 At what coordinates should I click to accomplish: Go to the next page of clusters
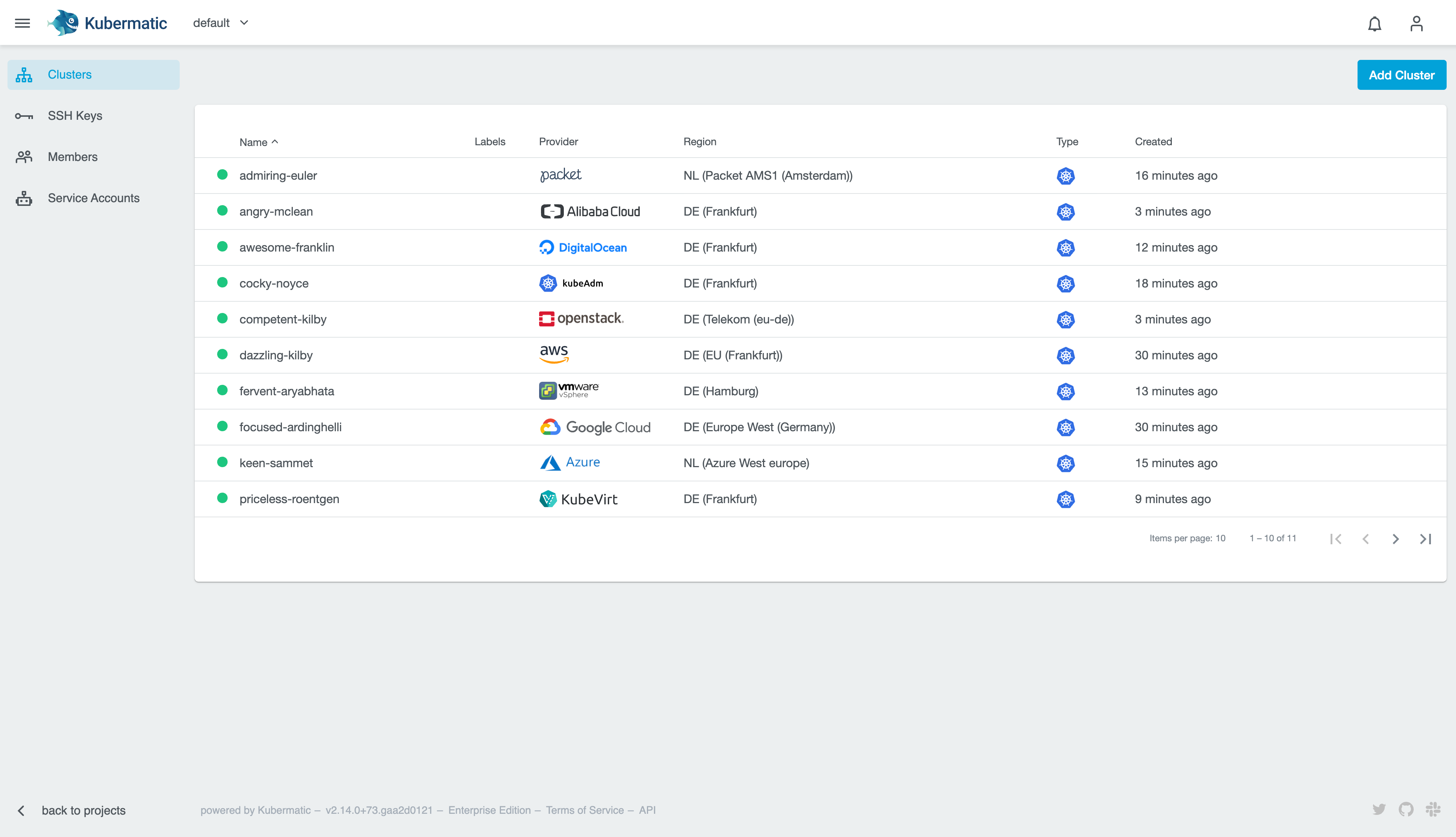click(1395, 539)
